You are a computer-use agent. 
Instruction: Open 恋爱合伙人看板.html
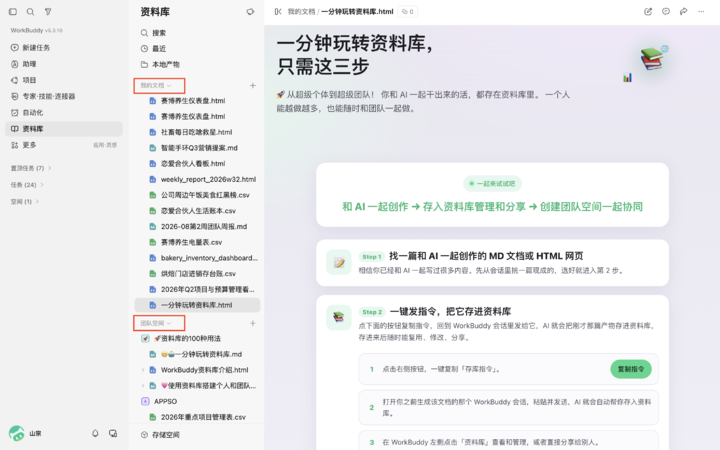coord(197,163)
